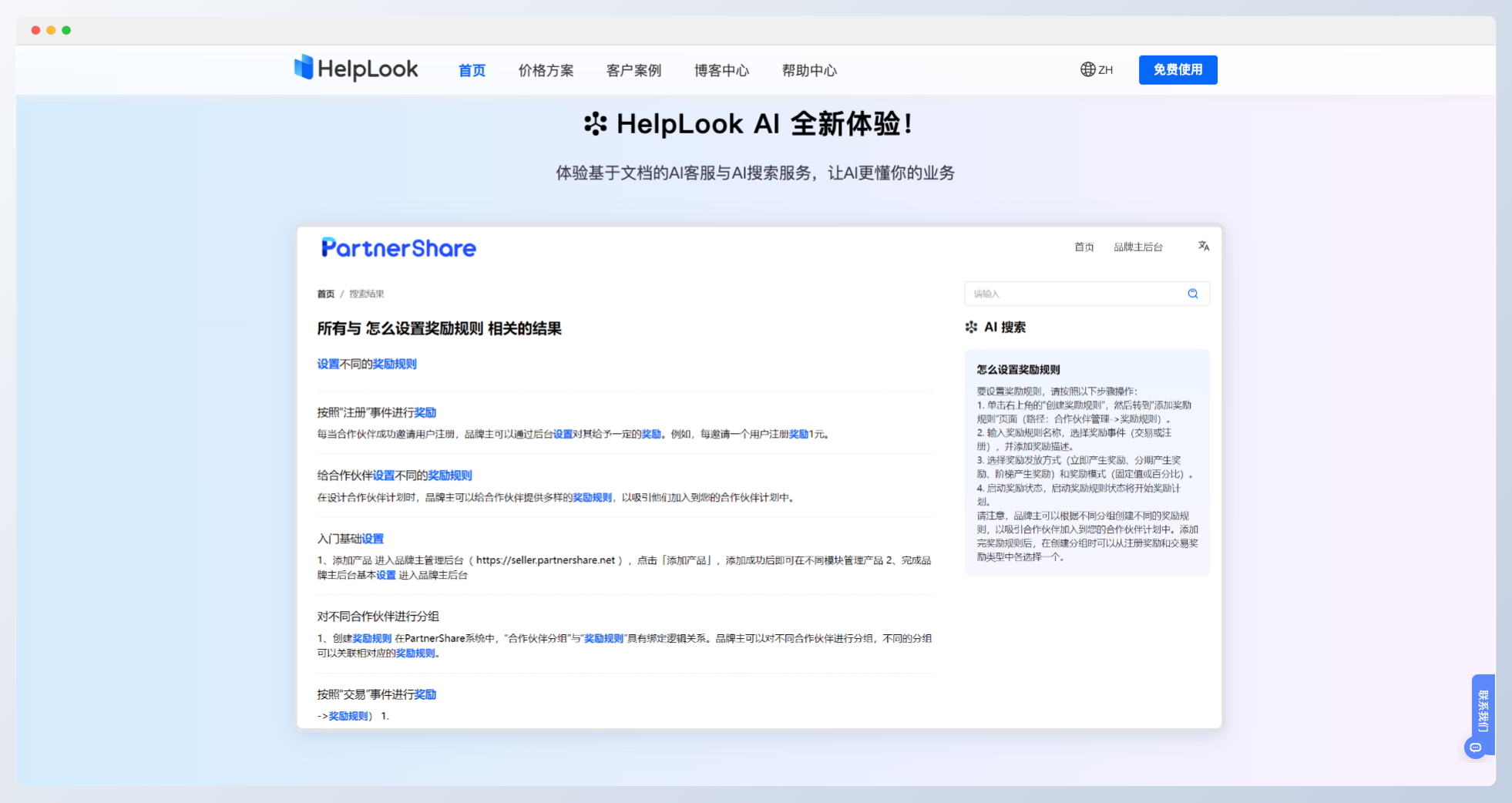Click the macOS red close window dot

pos(35,30)
